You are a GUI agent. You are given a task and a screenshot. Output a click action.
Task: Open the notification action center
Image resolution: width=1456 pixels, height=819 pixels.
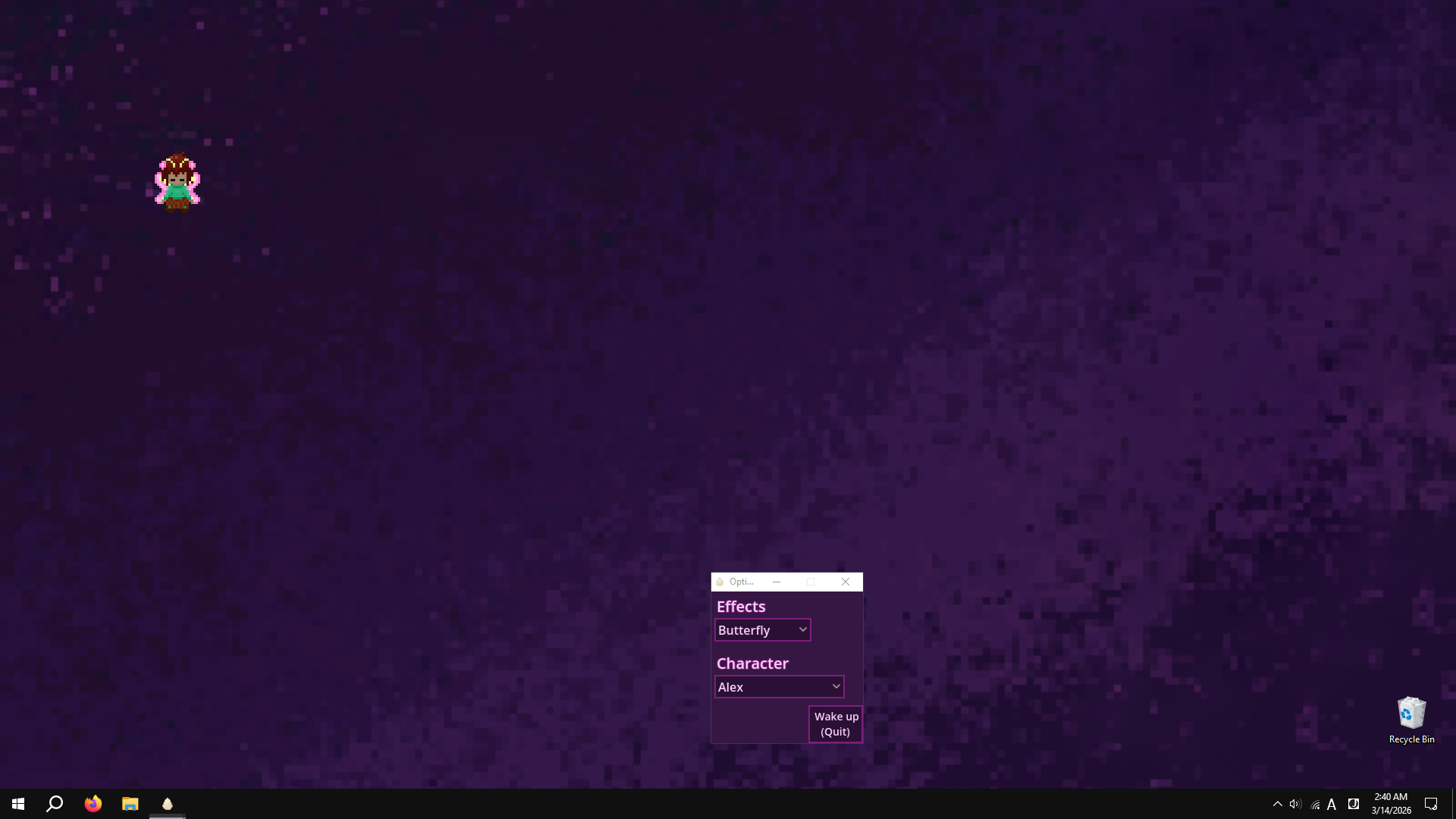pos(1431,804)
